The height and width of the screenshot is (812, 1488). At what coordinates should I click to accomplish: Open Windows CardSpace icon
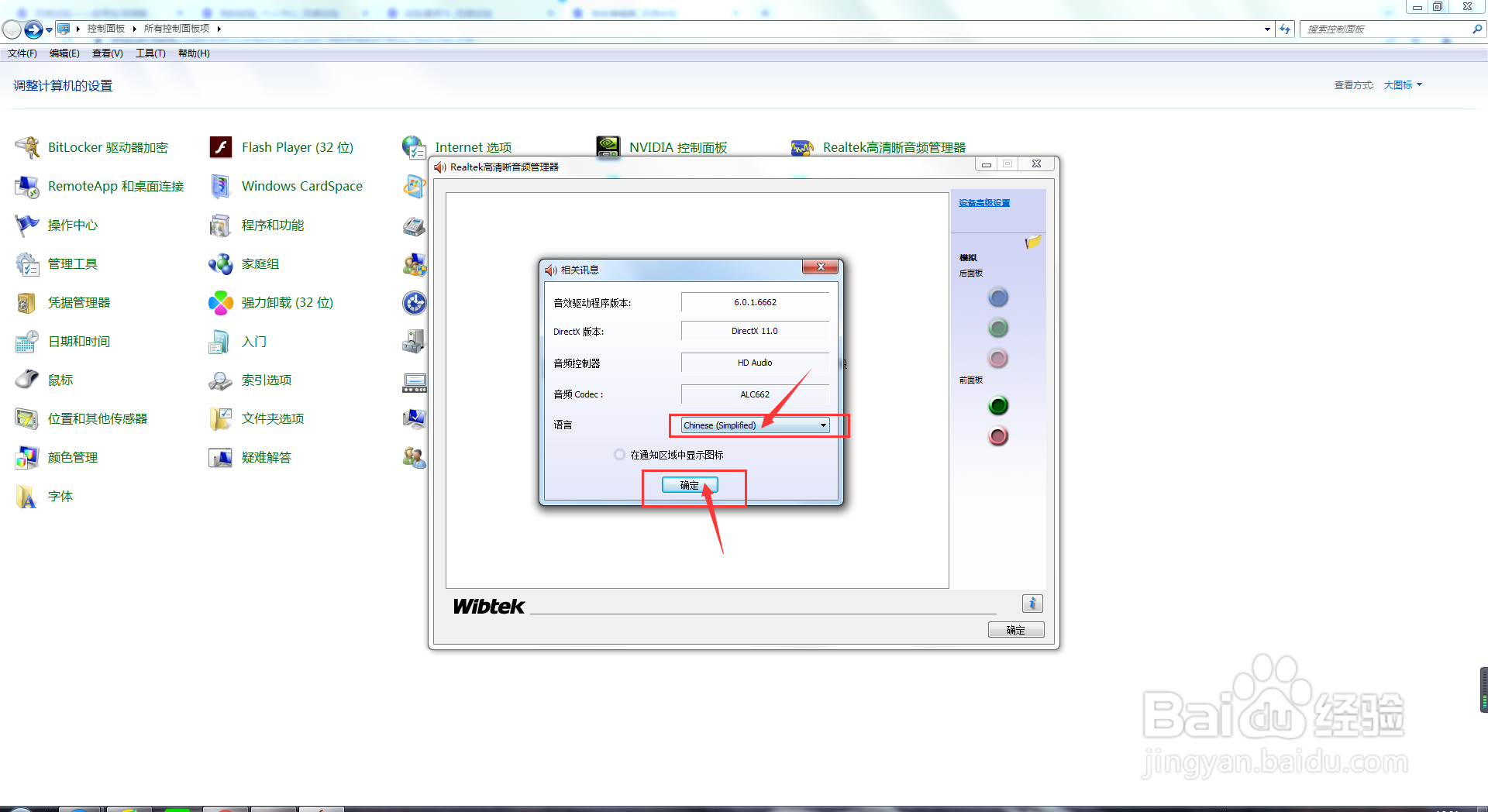[x=221, y=186]
